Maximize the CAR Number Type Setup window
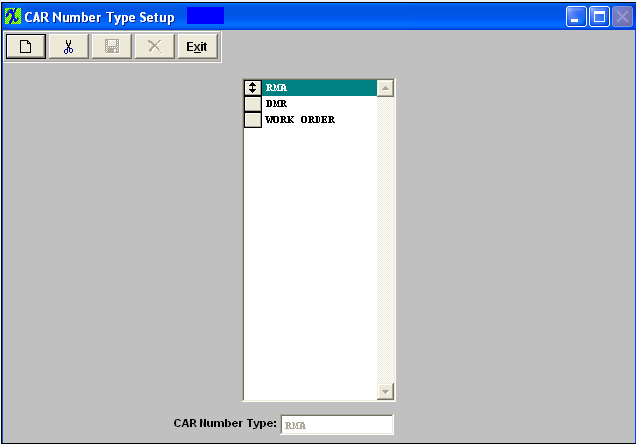Image resolution: width=636 pixels, height=444 pixels. tap(599, 17)
